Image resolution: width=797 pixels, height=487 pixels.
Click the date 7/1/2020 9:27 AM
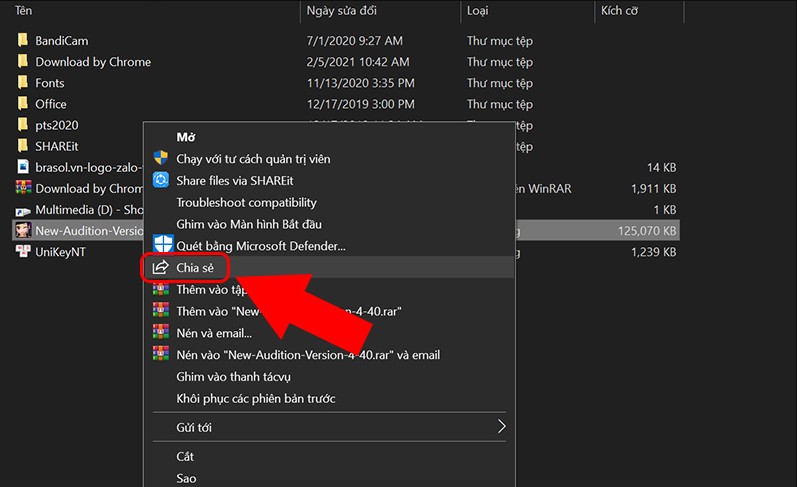coord(355,41)
